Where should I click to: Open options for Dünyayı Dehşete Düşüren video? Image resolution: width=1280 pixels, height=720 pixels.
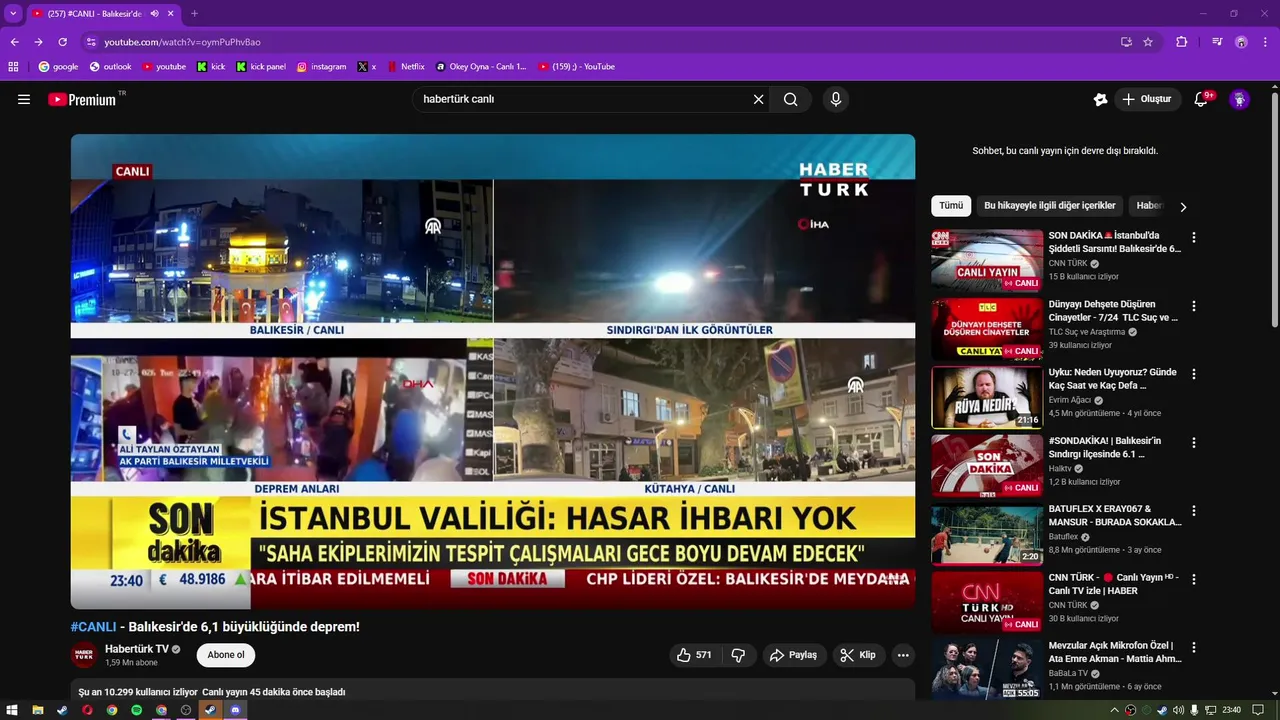[1193, 306]
